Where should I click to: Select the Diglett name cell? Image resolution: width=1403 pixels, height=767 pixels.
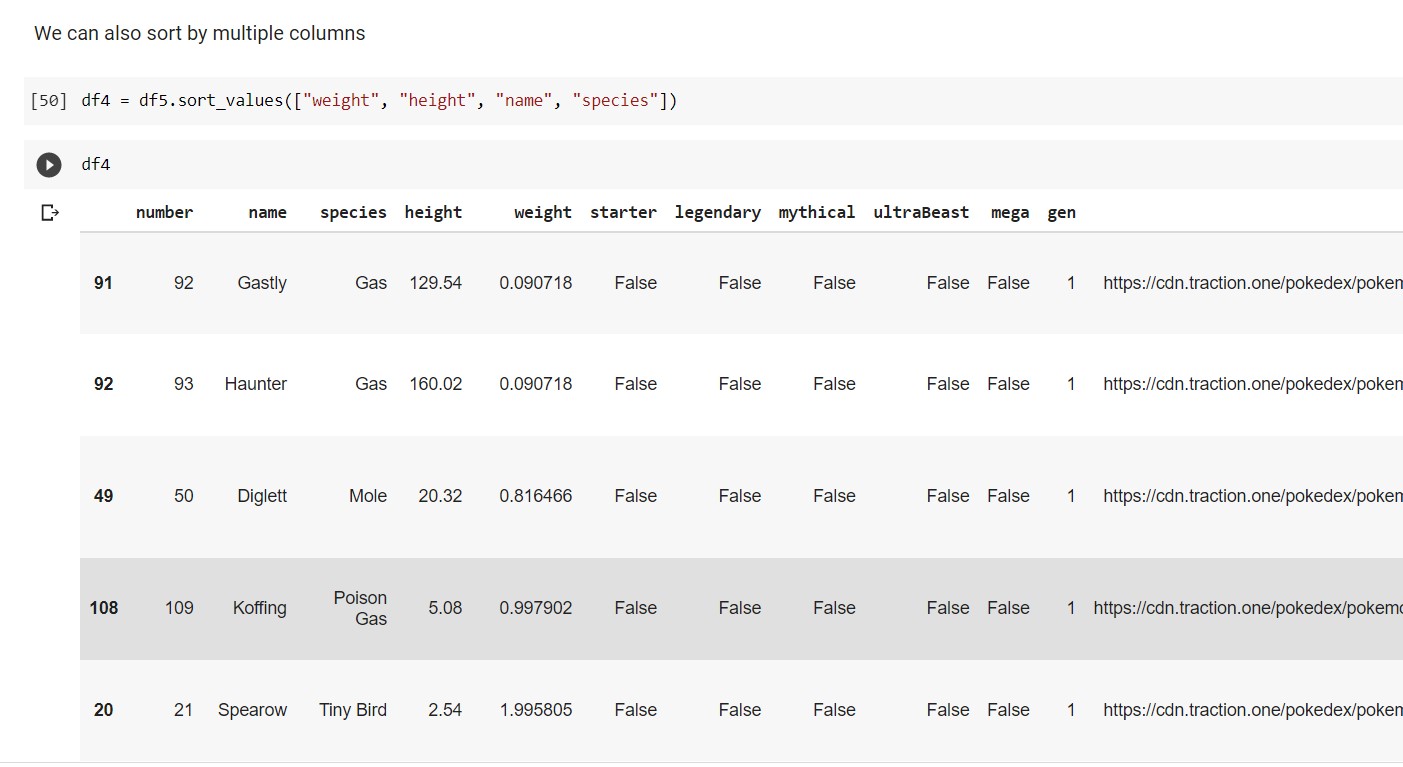coord(262,496)
